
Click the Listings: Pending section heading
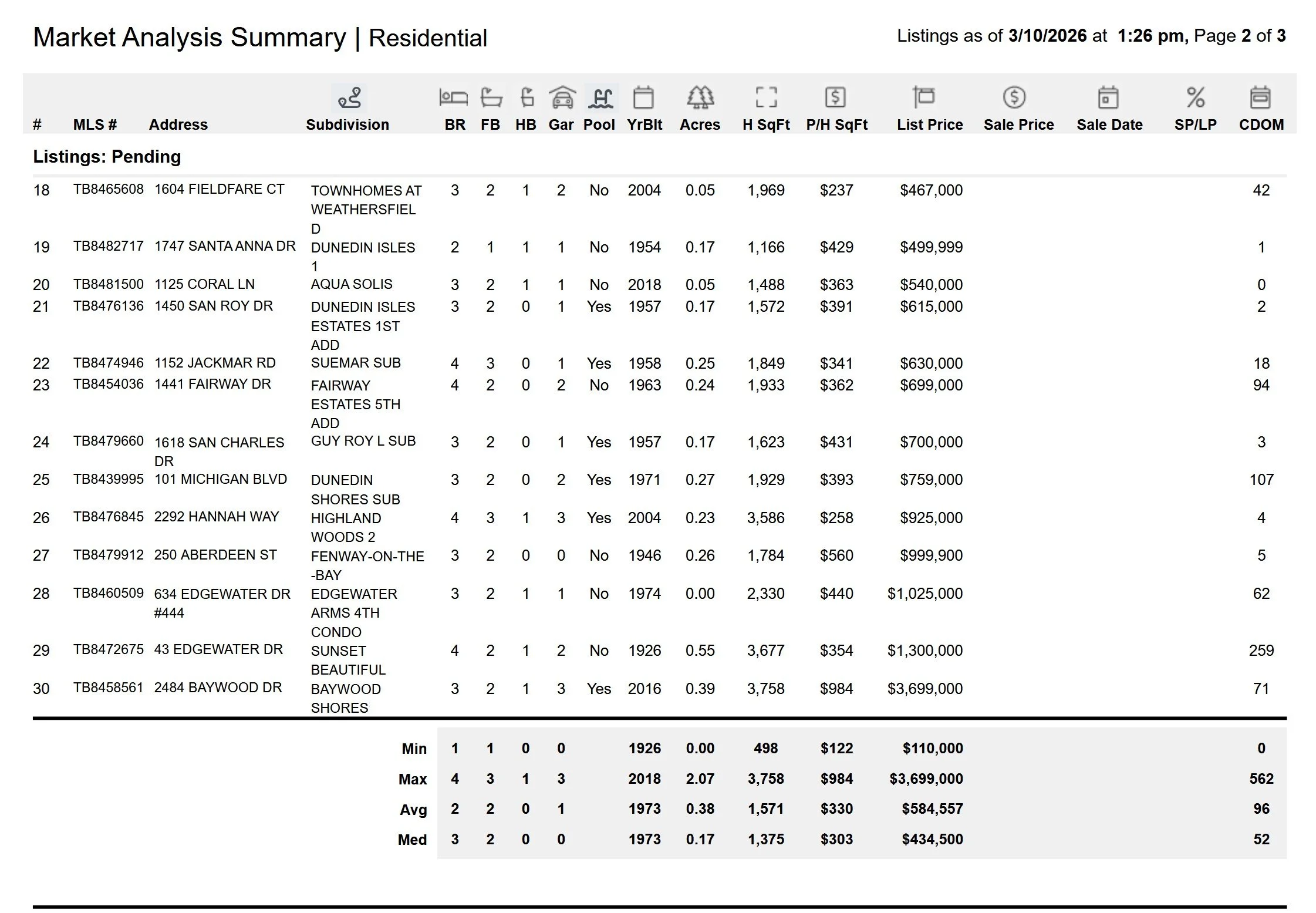point(107,157)
